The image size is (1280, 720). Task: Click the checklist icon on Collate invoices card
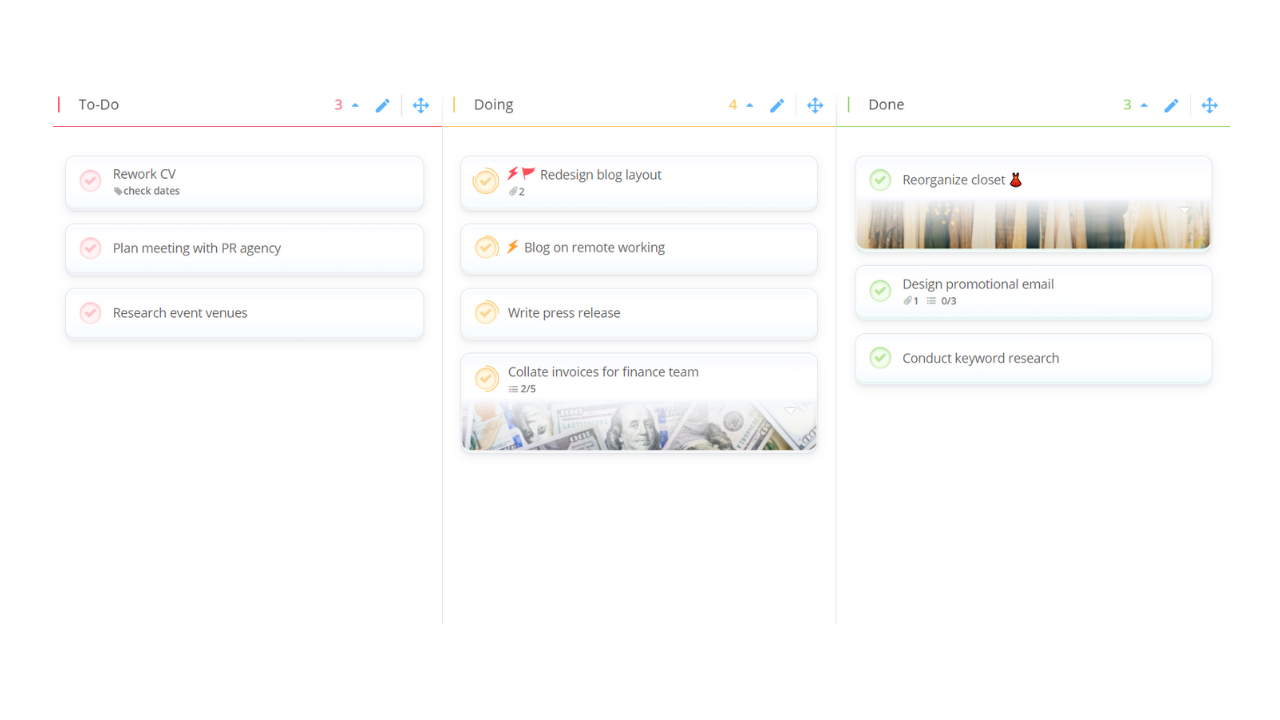point(513,389)
